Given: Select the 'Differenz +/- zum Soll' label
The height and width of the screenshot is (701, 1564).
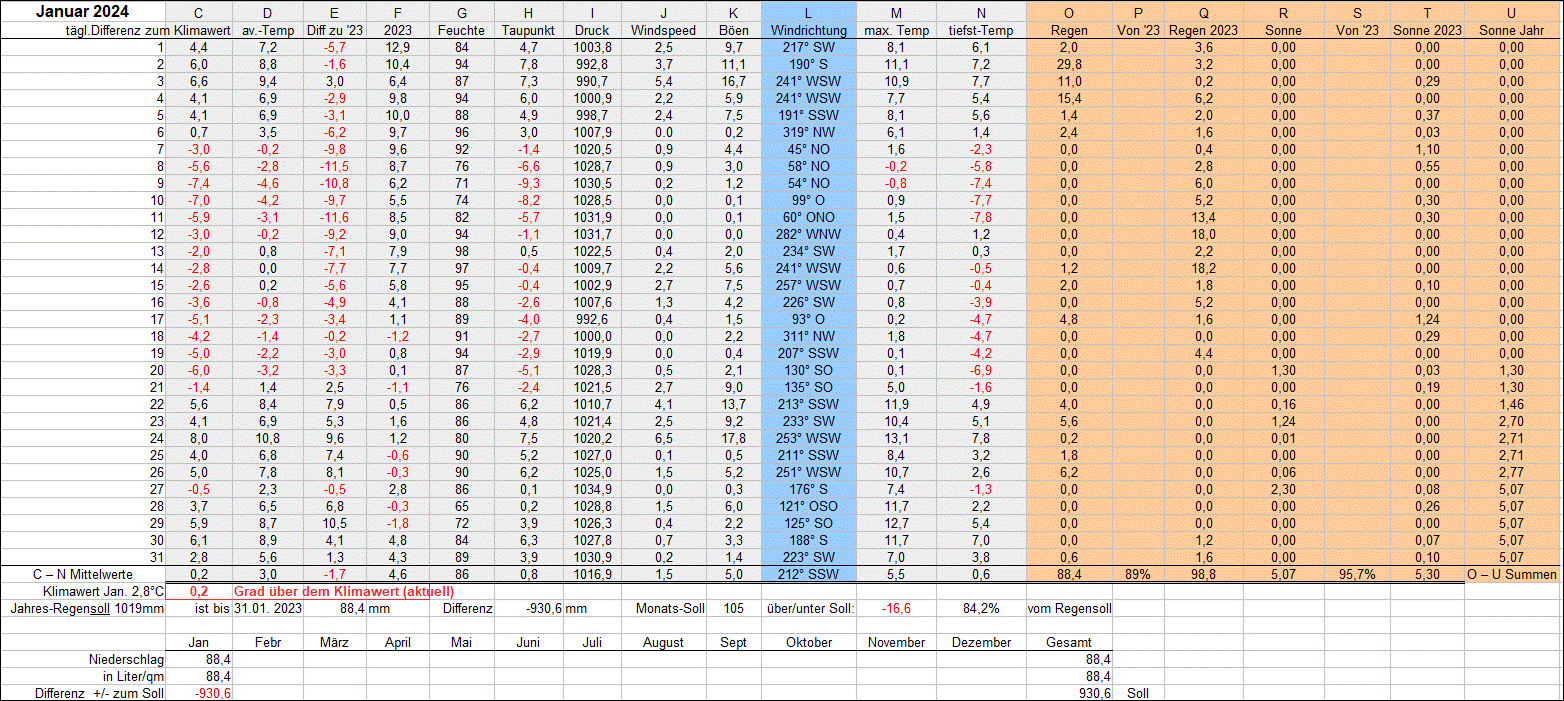Looking at the screenshot, I should (99, 693).
